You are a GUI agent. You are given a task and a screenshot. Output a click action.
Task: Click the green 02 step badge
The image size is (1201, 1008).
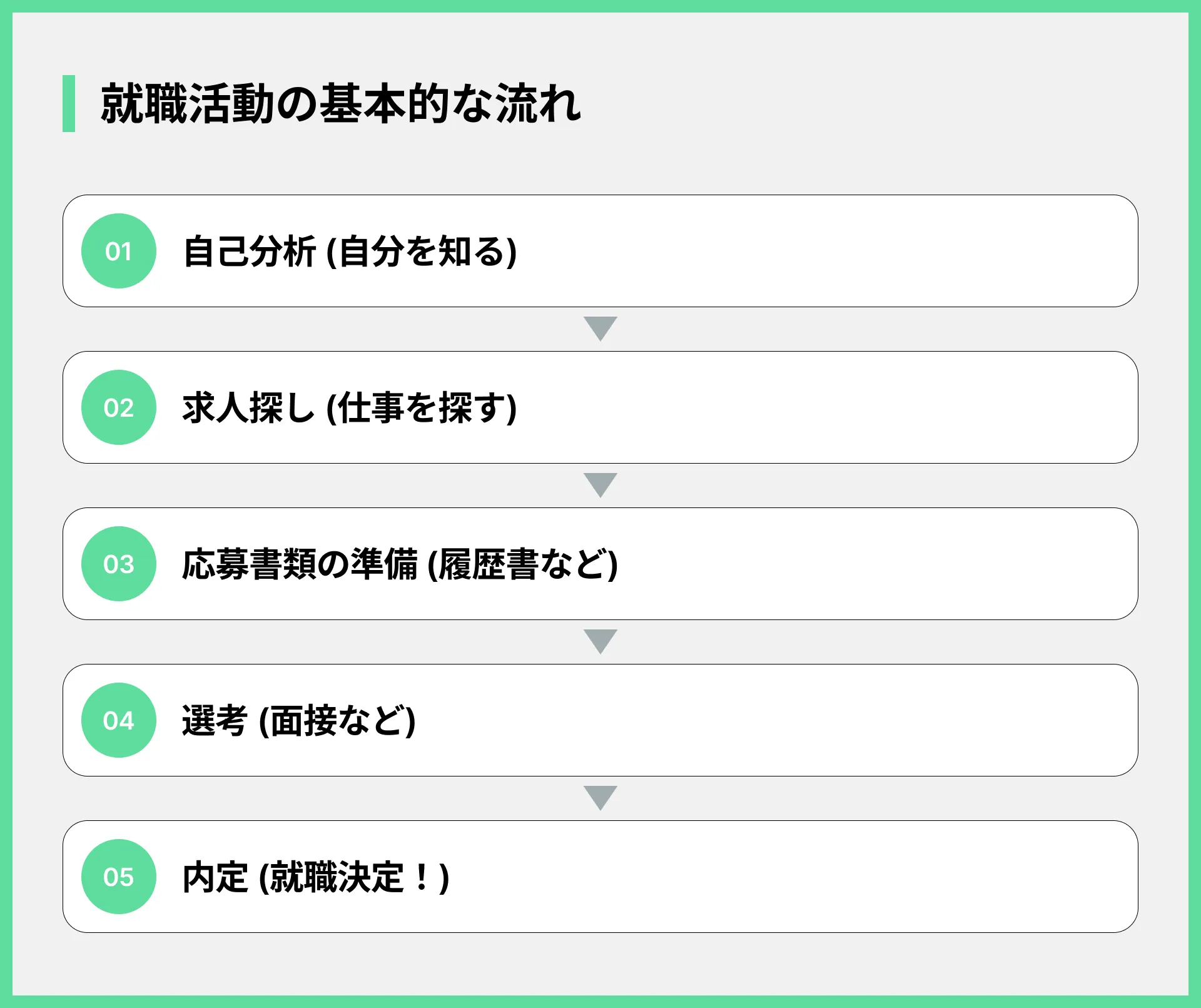click(119, 407)
